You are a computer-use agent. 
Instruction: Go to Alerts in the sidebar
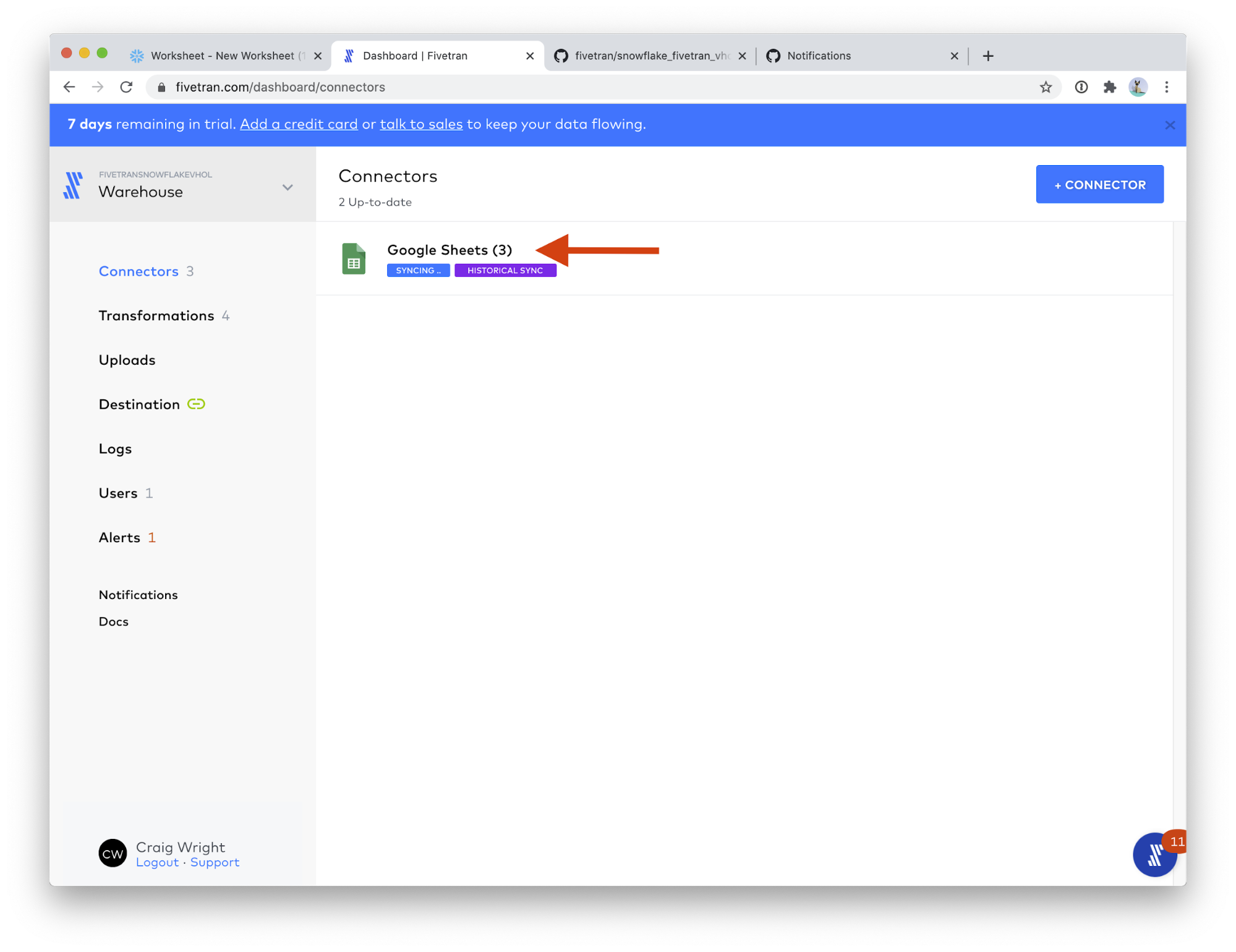click(x=120, y=538)
